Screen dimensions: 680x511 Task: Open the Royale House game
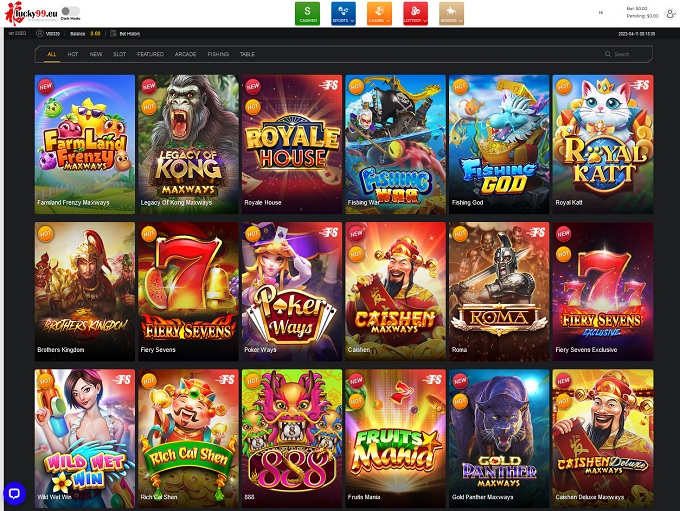click(292, 144)
